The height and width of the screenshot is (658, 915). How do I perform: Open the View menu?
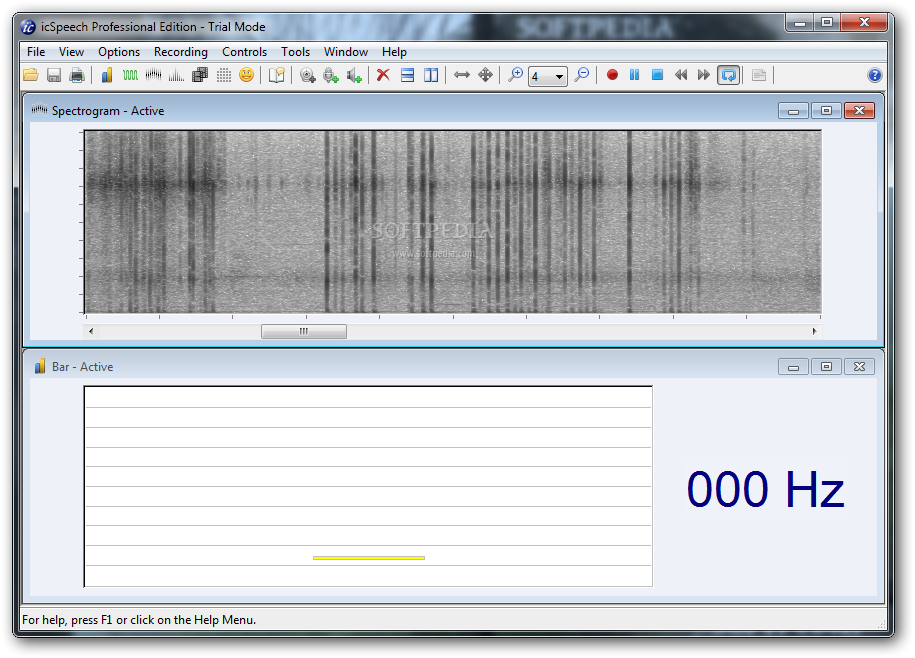[x=71, y=52]
